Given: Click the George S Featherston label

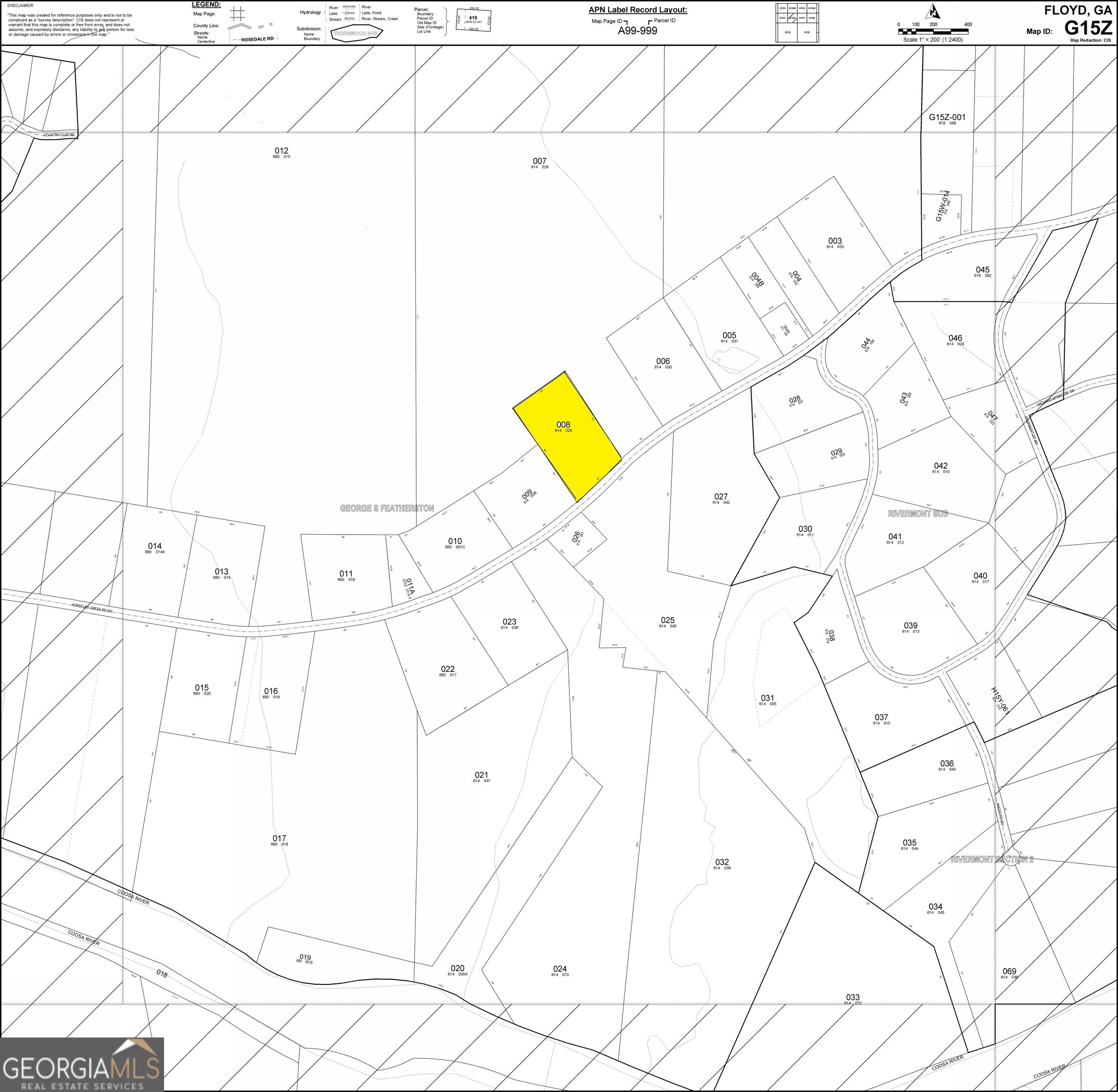Looking at the screenshot, I should coord(386,508).
